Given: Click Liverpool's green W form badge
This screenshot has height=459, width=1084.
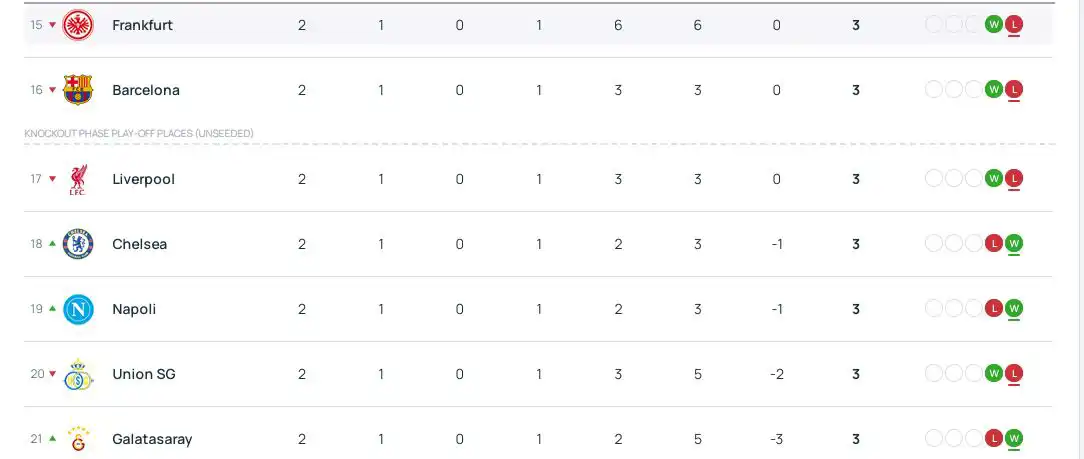Looking at the screenshot, I should [x=994, y=179].
